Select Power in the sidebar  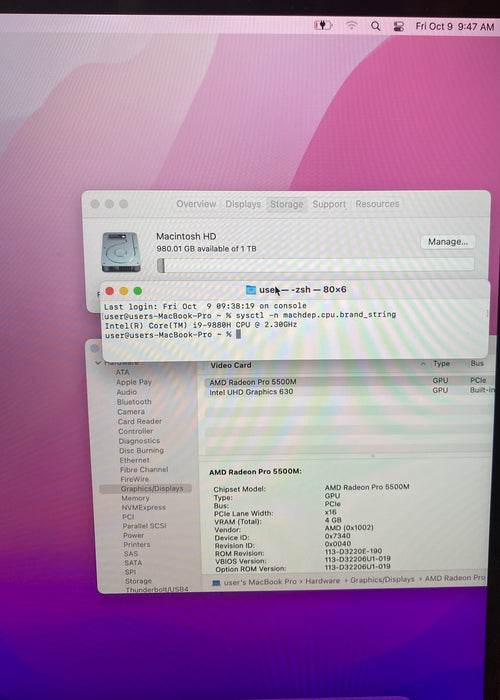pyautogui.click(x=133, y=535)
